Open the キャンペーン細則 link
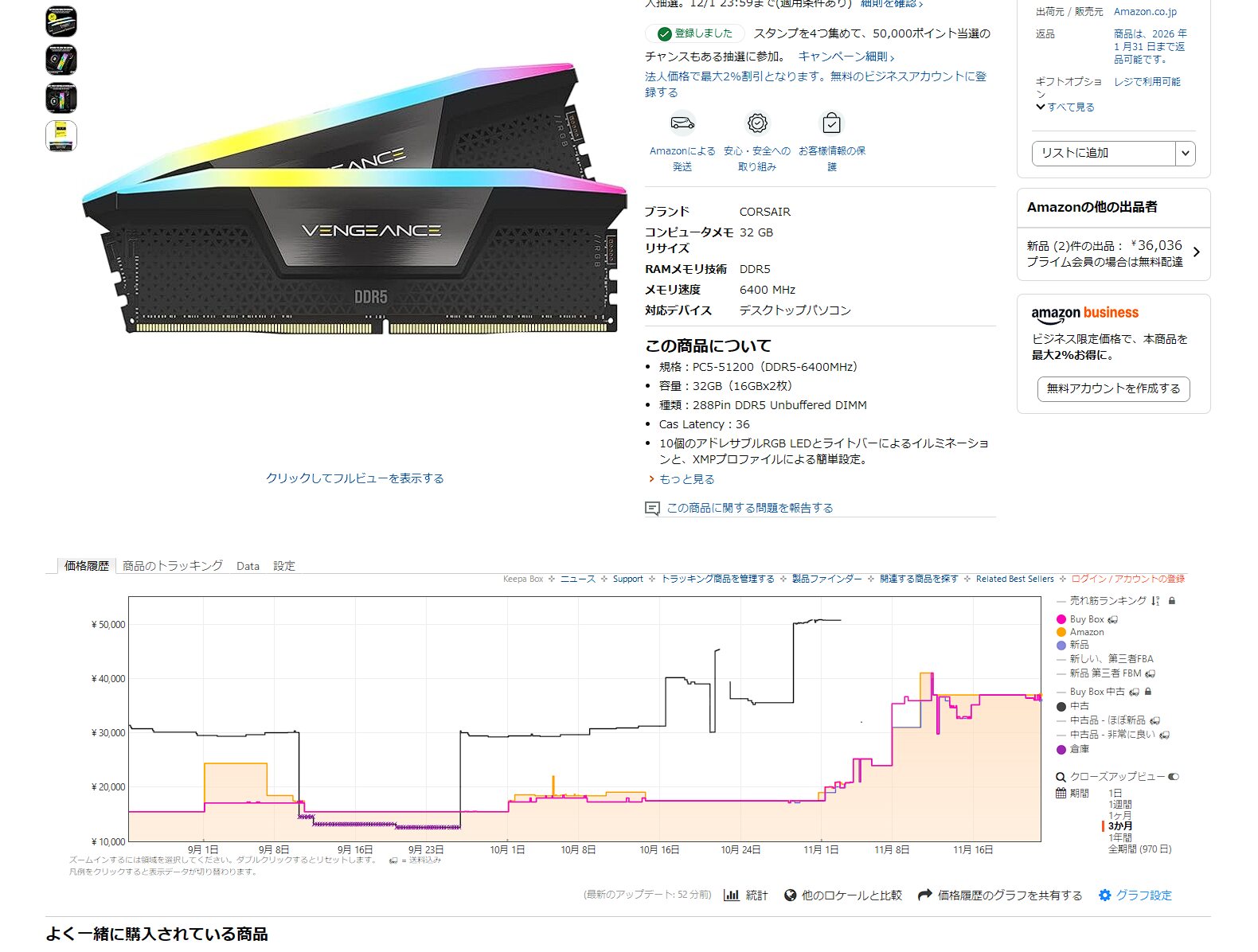Image resolution: width=1258 pixels, height=952 pixels. pos(846,57)
